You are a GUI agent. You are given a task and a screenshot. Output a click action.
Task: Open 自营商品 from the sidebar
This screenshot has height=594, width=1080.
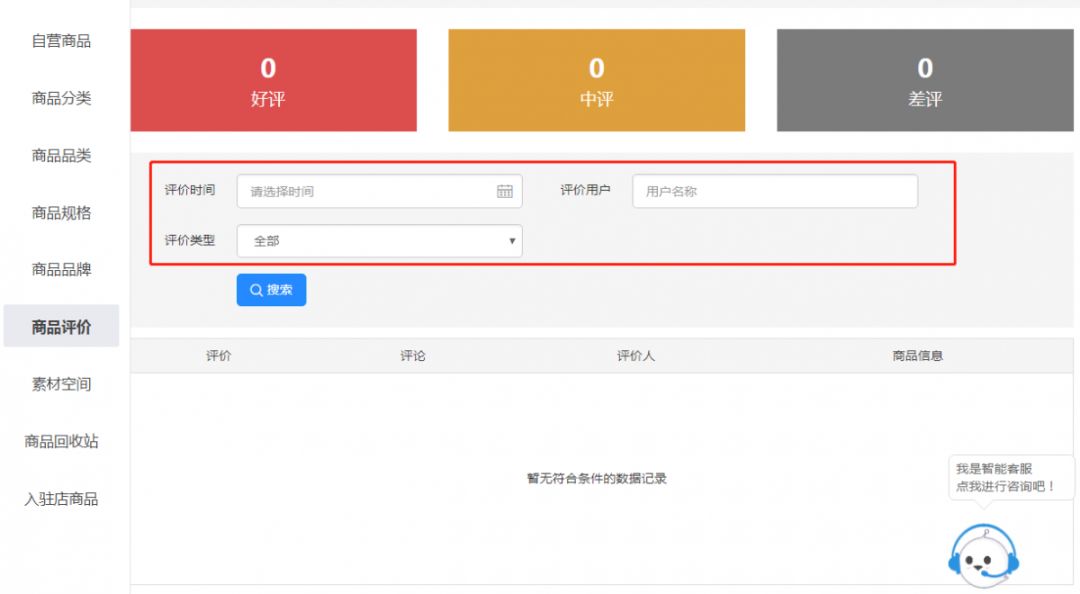[60, 42]
